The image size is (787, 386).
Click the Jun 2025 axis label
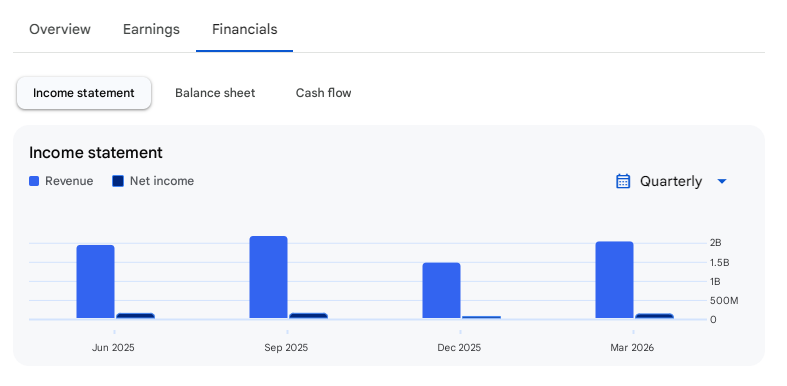[113, 347]
